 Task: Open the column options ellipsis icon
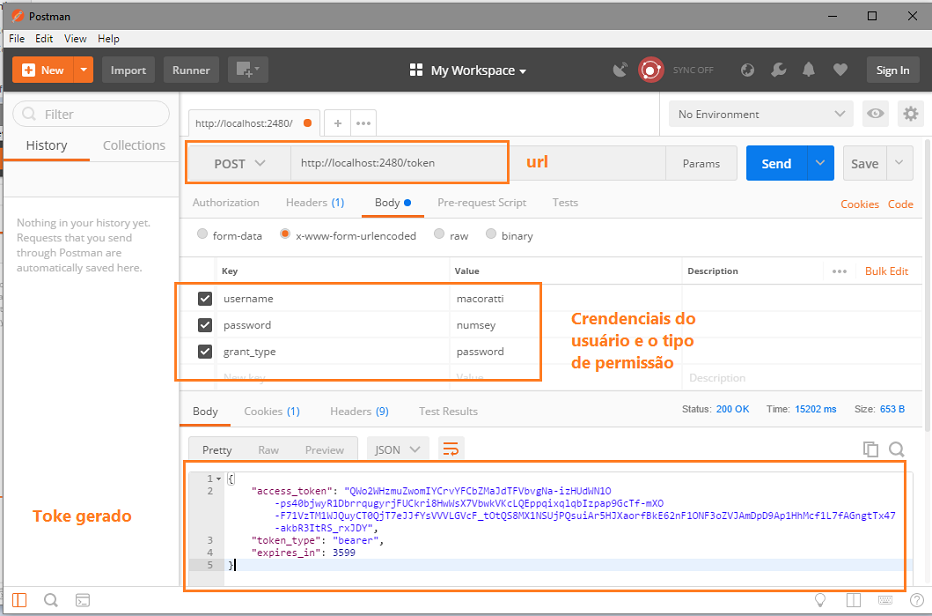pos(839,271)
